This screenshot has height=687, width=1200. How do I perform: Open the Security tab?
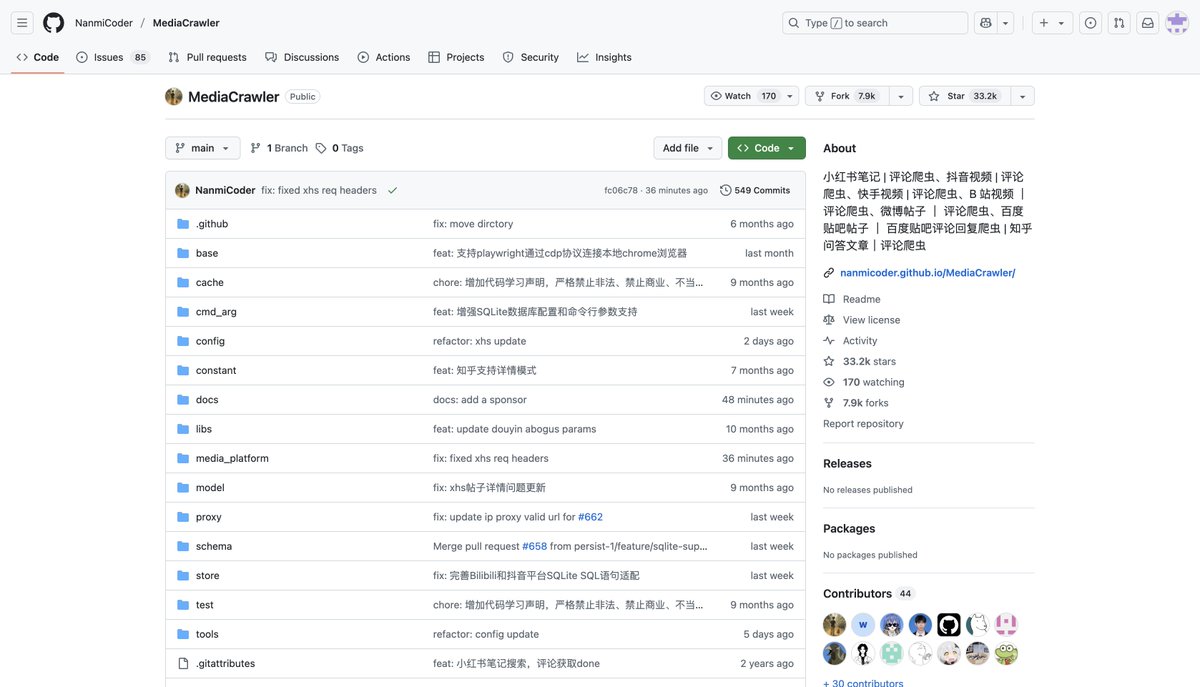[x=531, y=57]
